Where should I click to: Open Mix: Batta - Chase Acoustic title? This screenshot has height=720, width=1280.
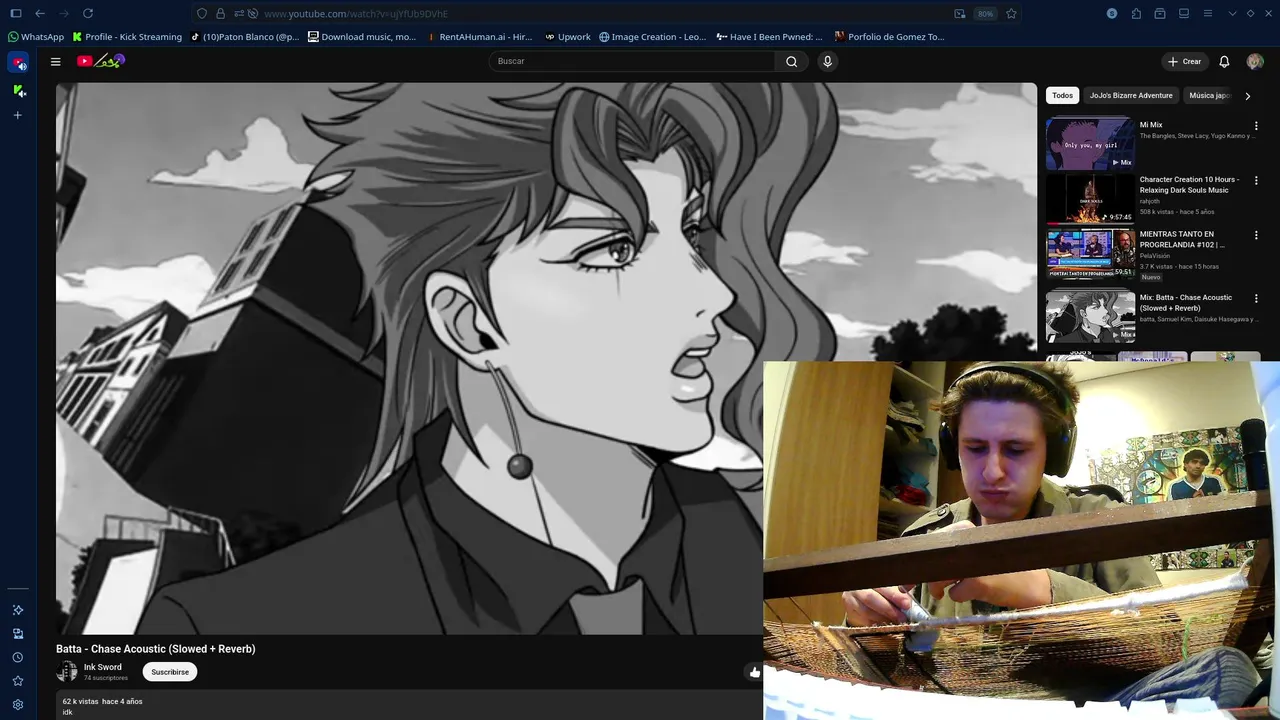click(x=1186, y=302)
